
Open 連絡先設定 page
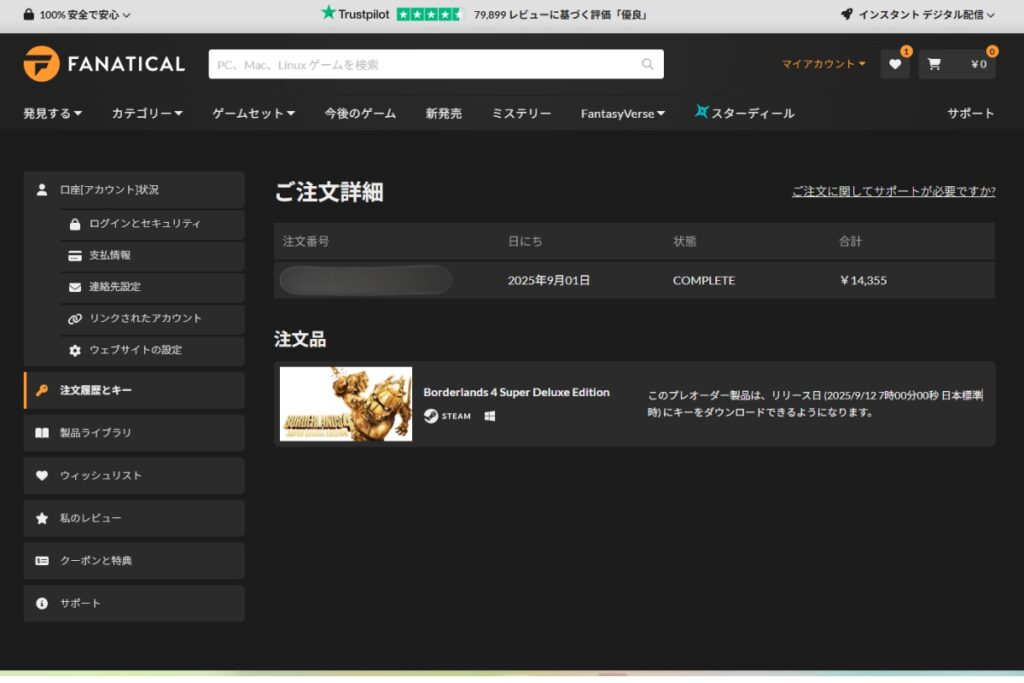pyautogui.click(x=153, y=287)
